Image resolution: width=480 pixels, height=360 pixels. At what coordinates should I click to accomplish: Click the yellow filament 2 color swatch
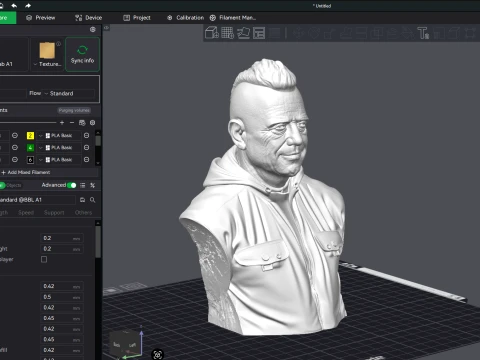coord(30,135)
